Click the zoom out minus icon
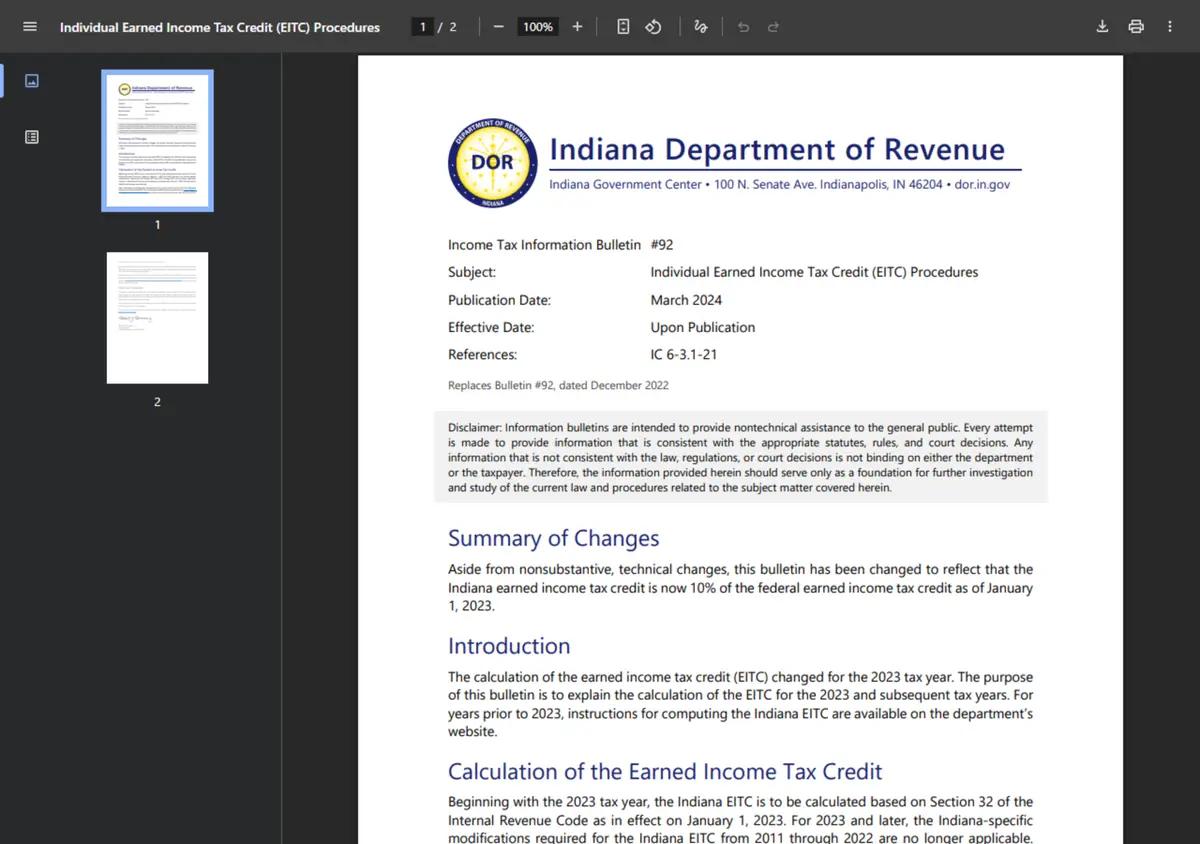The width and height of the screenshot is (1200, 844). tap(498, 27)
